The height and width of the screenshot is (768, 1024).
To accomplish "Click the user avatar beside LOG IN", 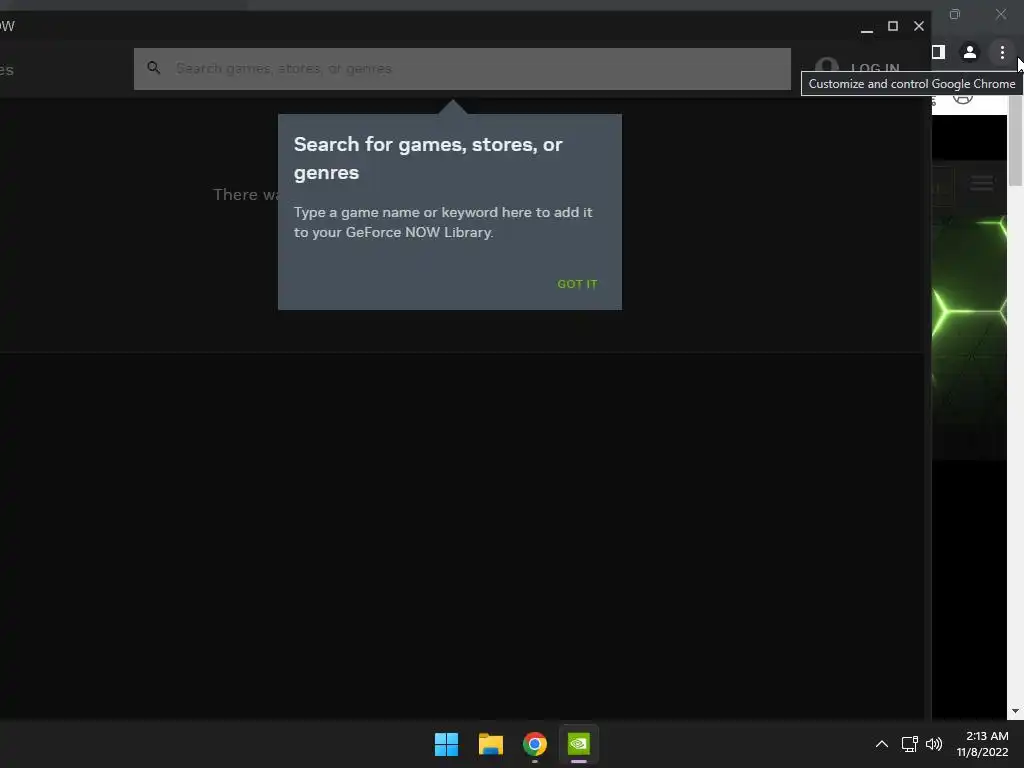I will coord(827,67).
